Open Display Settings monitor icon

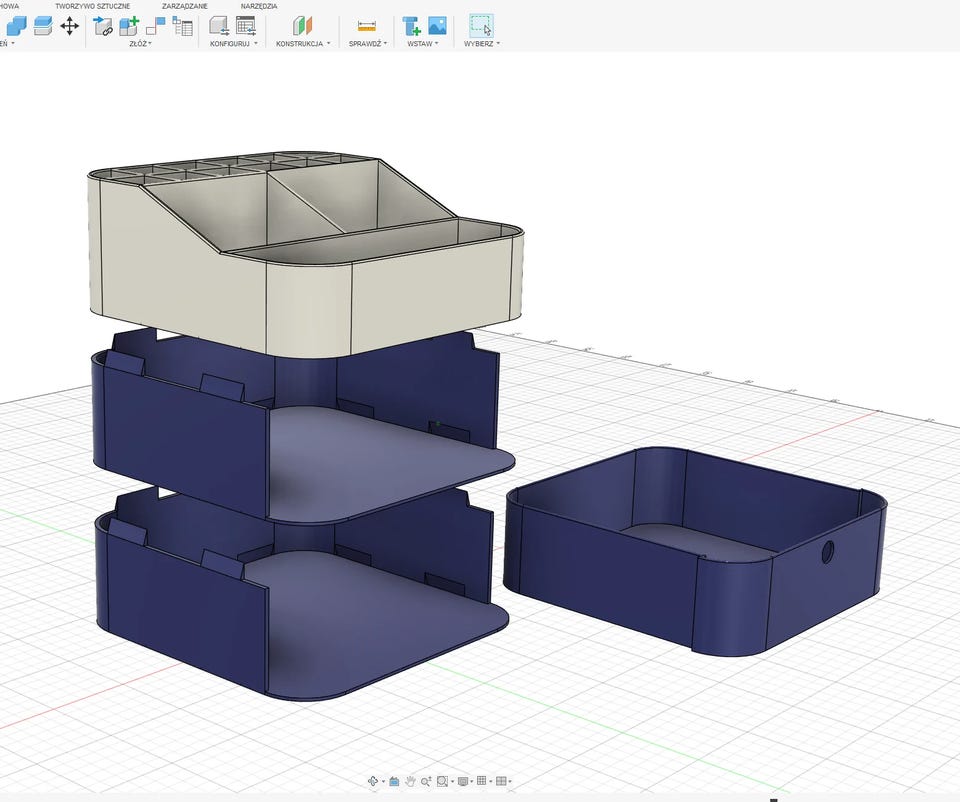coord(463,781)
